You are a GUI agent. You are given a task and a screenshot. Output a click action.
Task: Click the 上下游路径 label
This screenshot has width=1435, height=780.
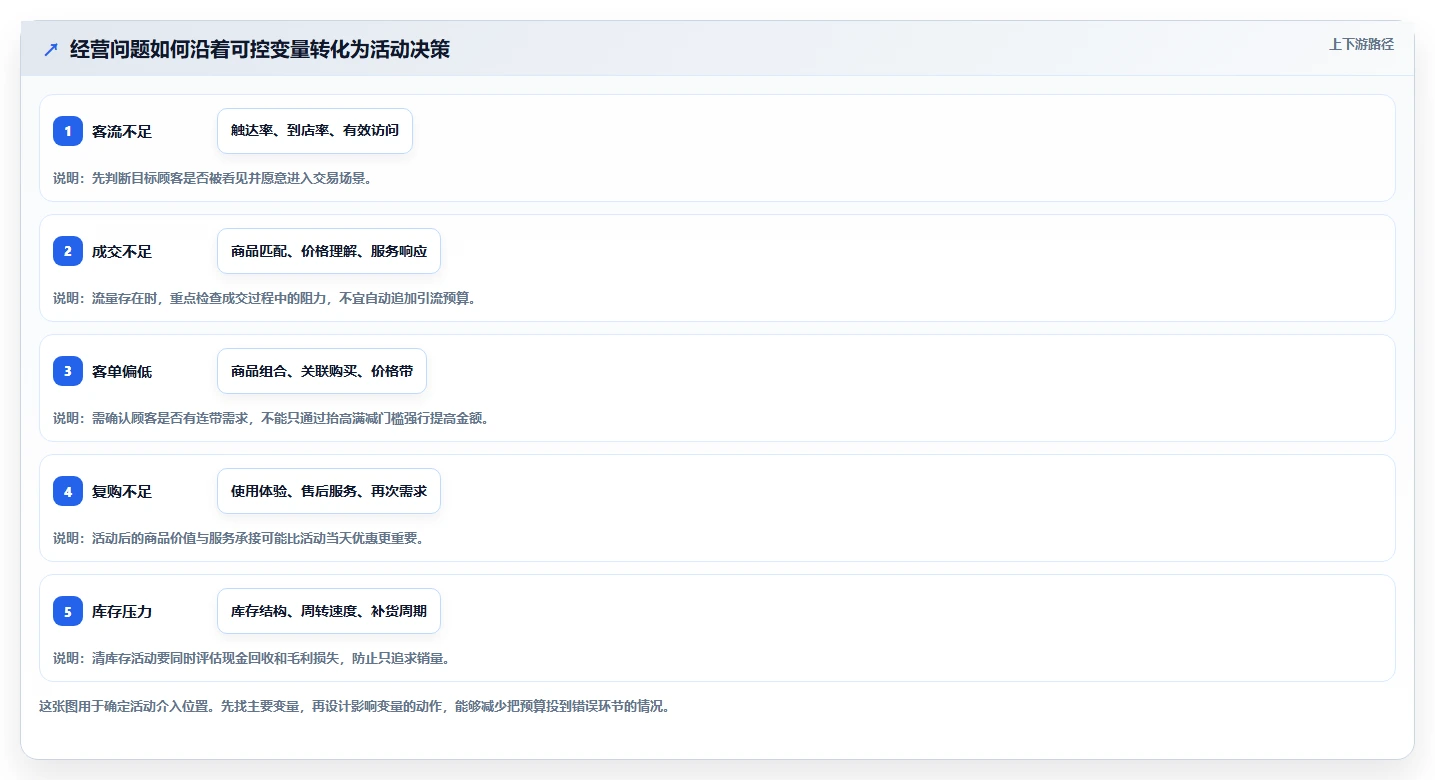click(x=1361, y=44)
